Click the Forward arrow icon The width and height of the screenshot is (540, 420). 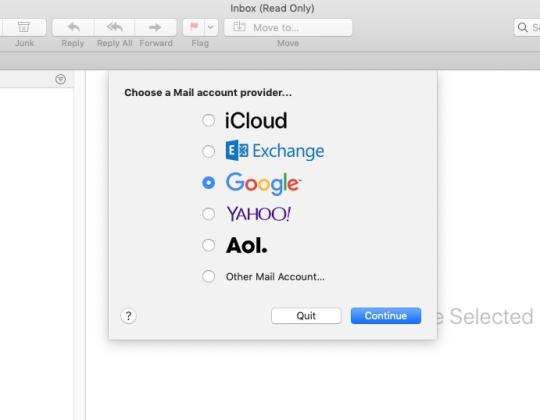156,27
